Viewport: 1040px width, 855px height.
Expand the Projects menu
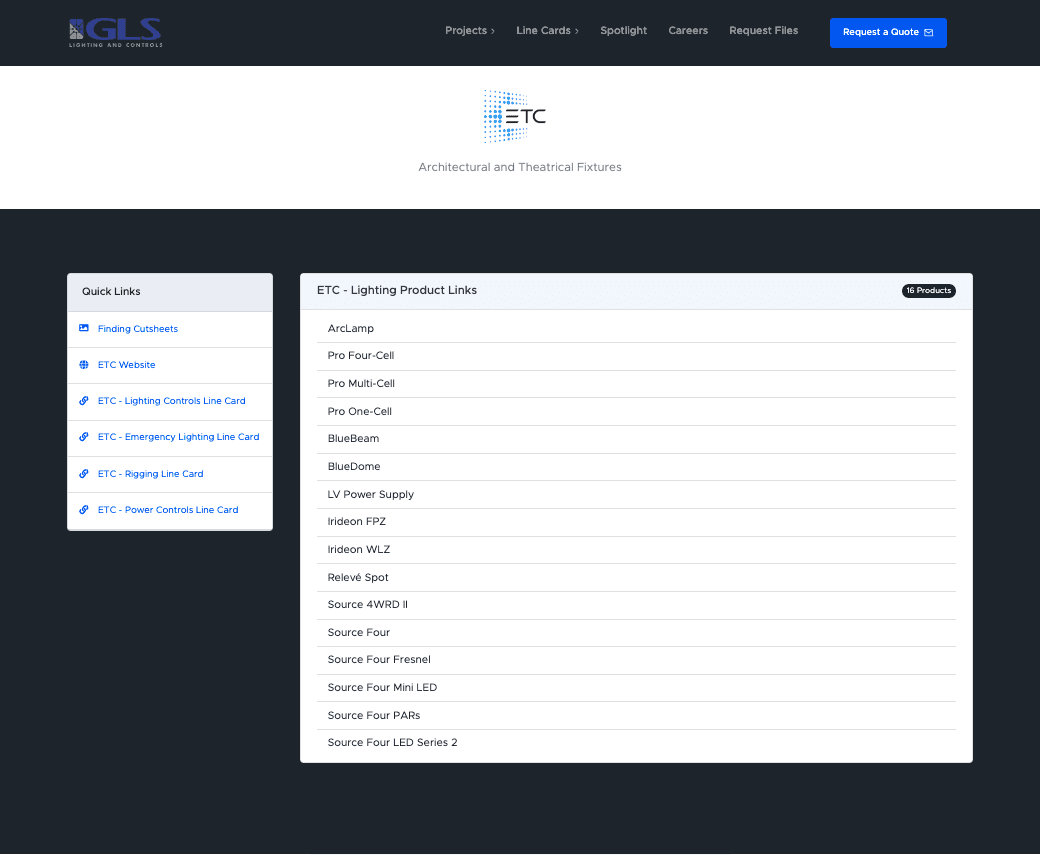click(x=470, y=31)
